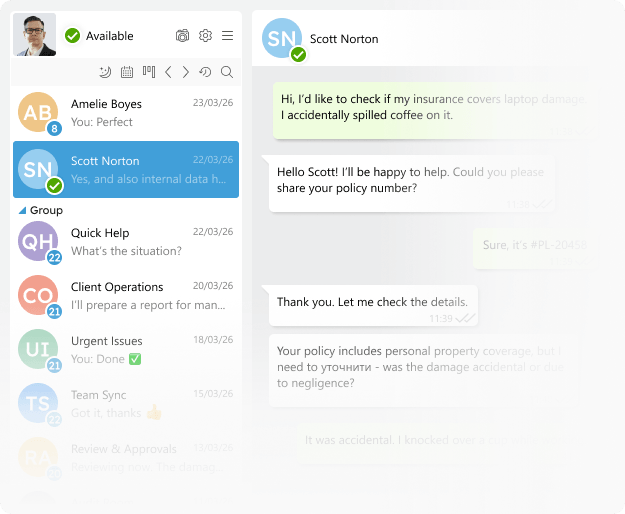Open Amelie Boyes conversation

point(126,113)
